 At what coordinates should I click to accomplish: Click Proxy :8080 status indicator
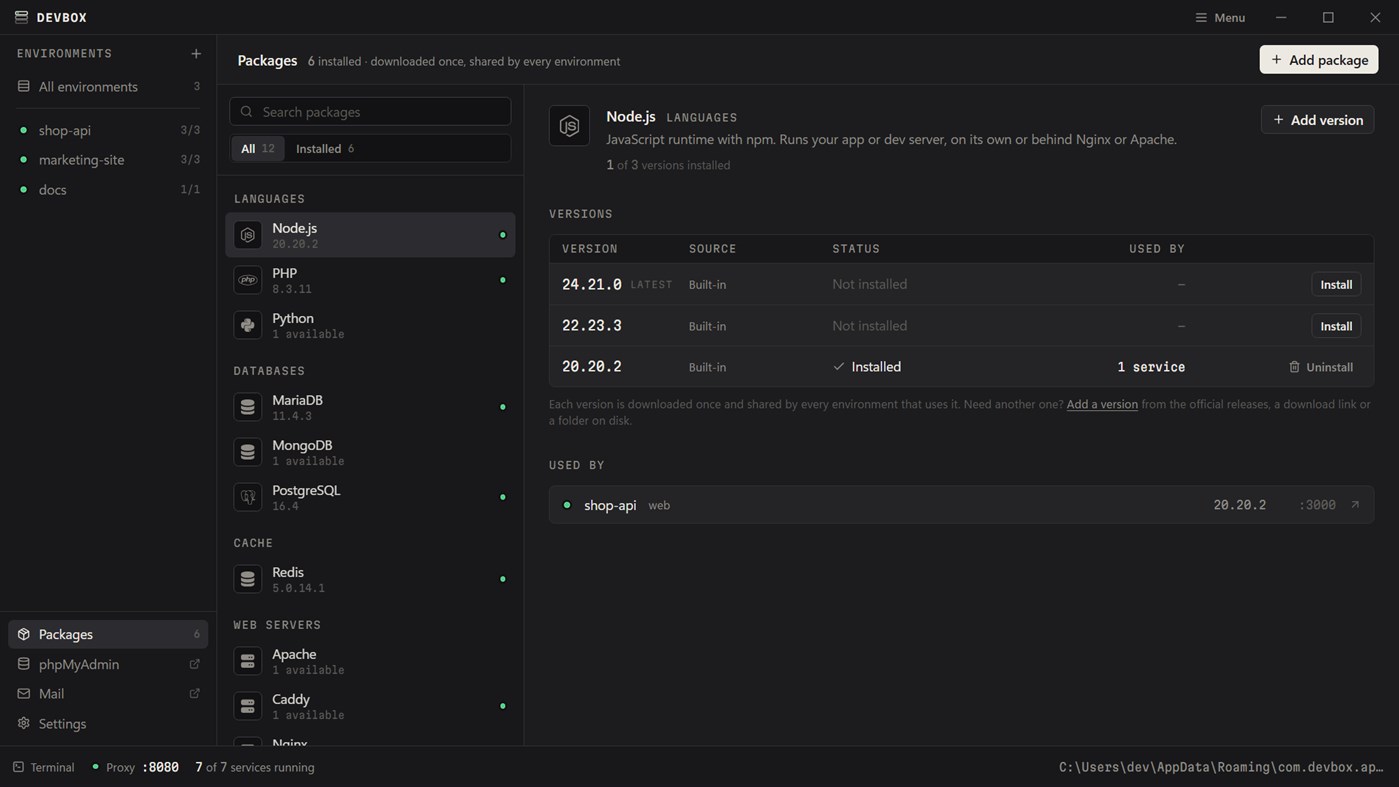pos(135,767)
